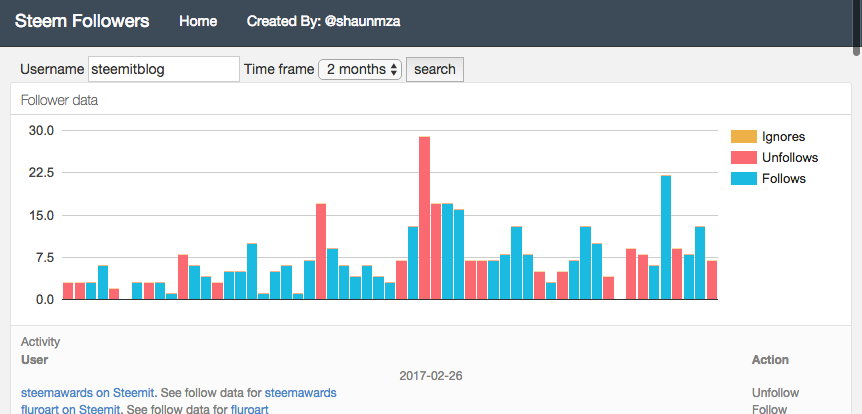Open Created By: @shaunmza link
Image resolution: width=862 pixels, height=414 pixels.
323,21
